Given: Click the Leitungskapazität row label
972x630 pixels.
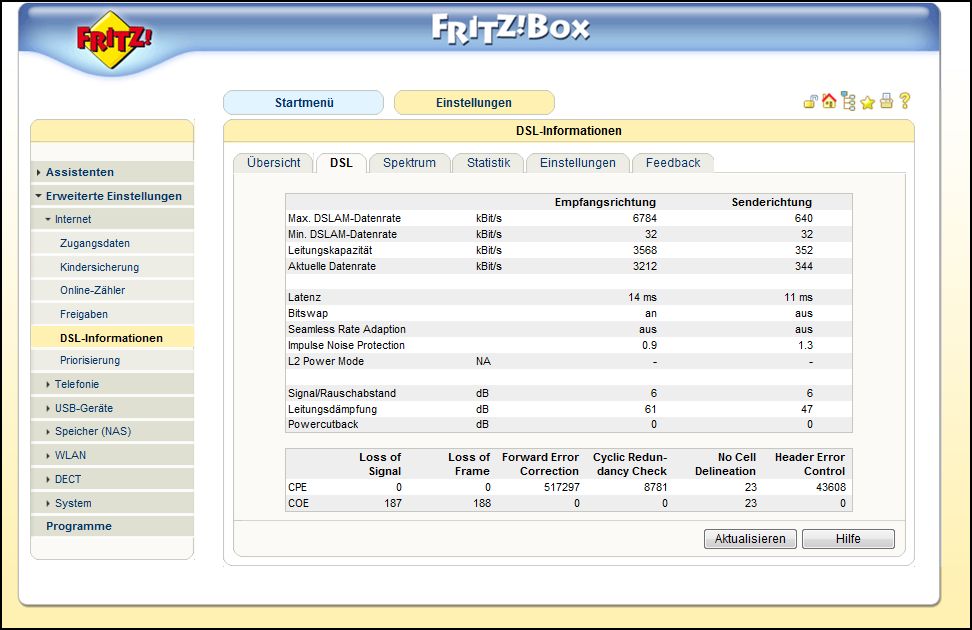Looking at the screenshot, I should (330, 251).
